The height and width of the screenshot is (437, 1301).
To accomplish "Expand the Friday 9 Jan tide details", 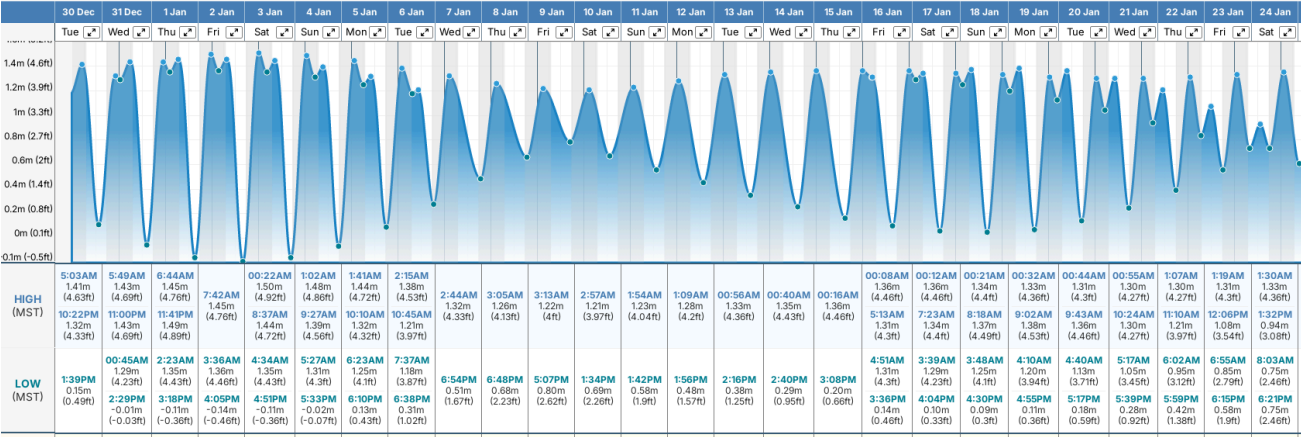I will pos(566,32).
